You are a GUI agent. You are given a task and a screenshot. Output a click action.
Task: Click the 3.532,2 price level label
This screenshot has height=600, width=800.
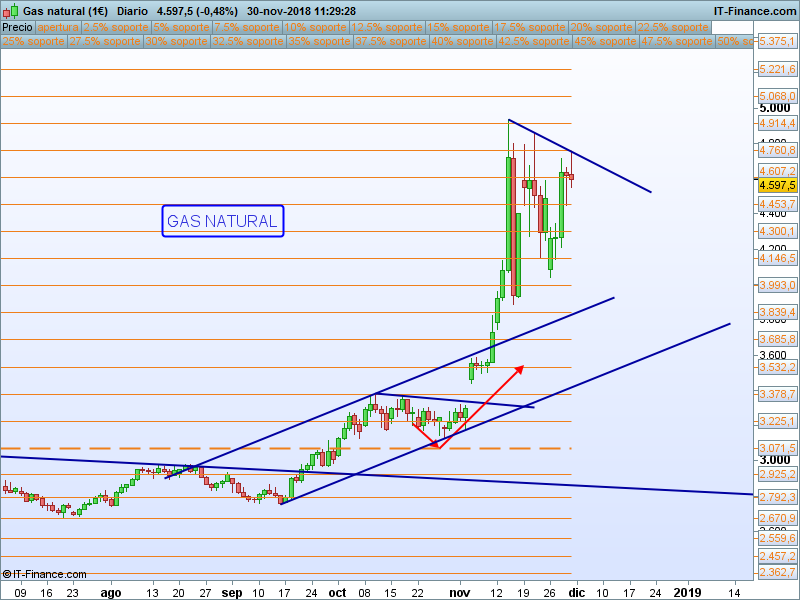[777, 367]
